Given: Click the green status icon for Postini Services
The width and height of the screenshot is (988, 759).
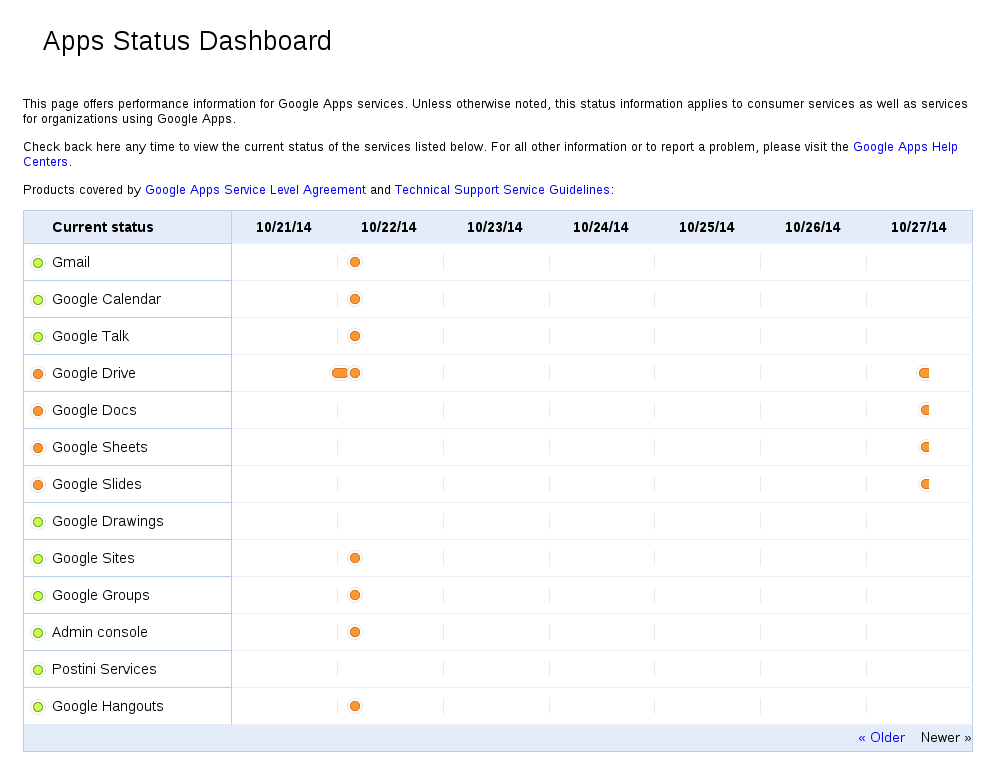Looking at the screenshot, I should 38,670.
